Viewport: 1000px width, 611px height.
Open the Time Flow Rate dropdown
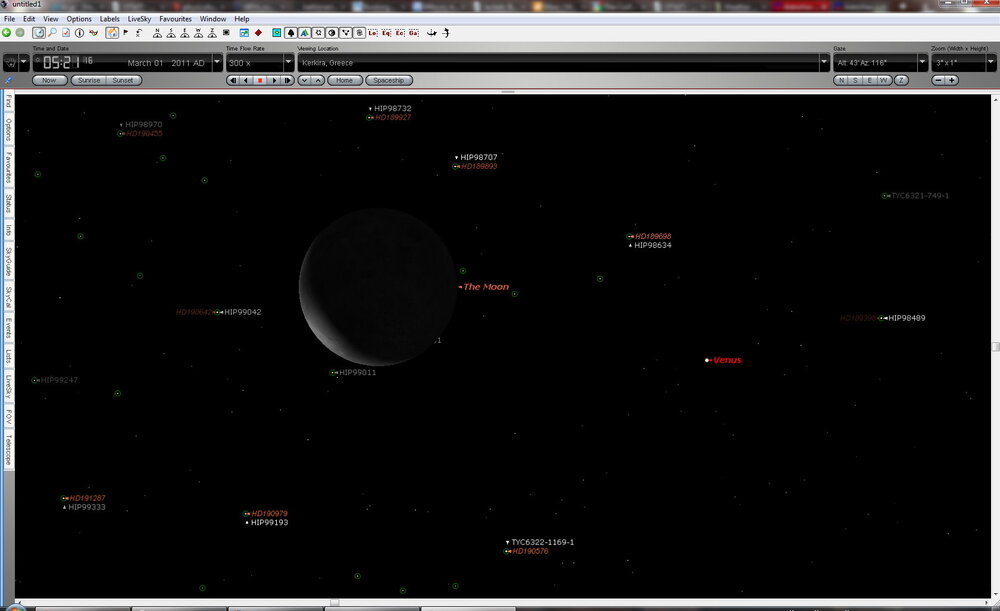pyautogui.click(x=288, y=62)
